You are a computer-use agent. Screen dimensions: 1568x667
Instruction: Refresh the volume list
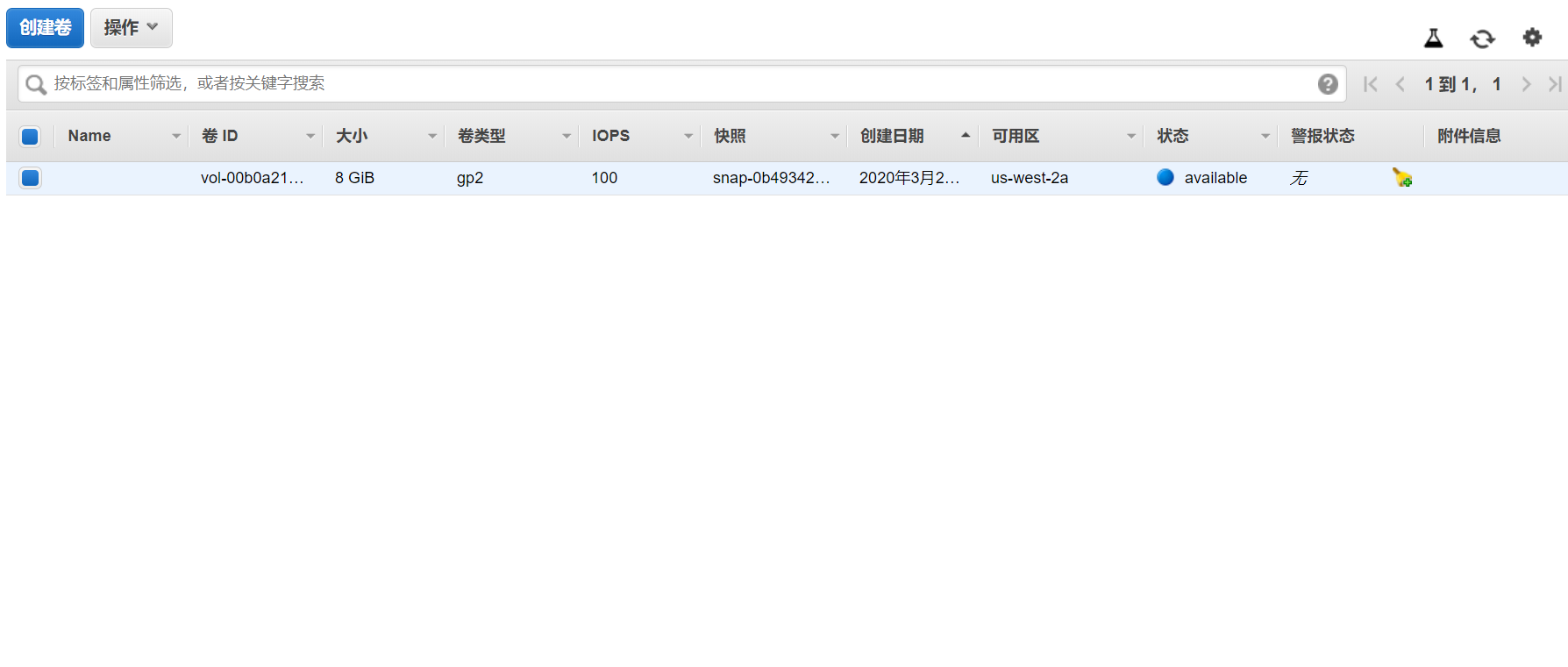pyautogui.click(x=1482, y=39)
